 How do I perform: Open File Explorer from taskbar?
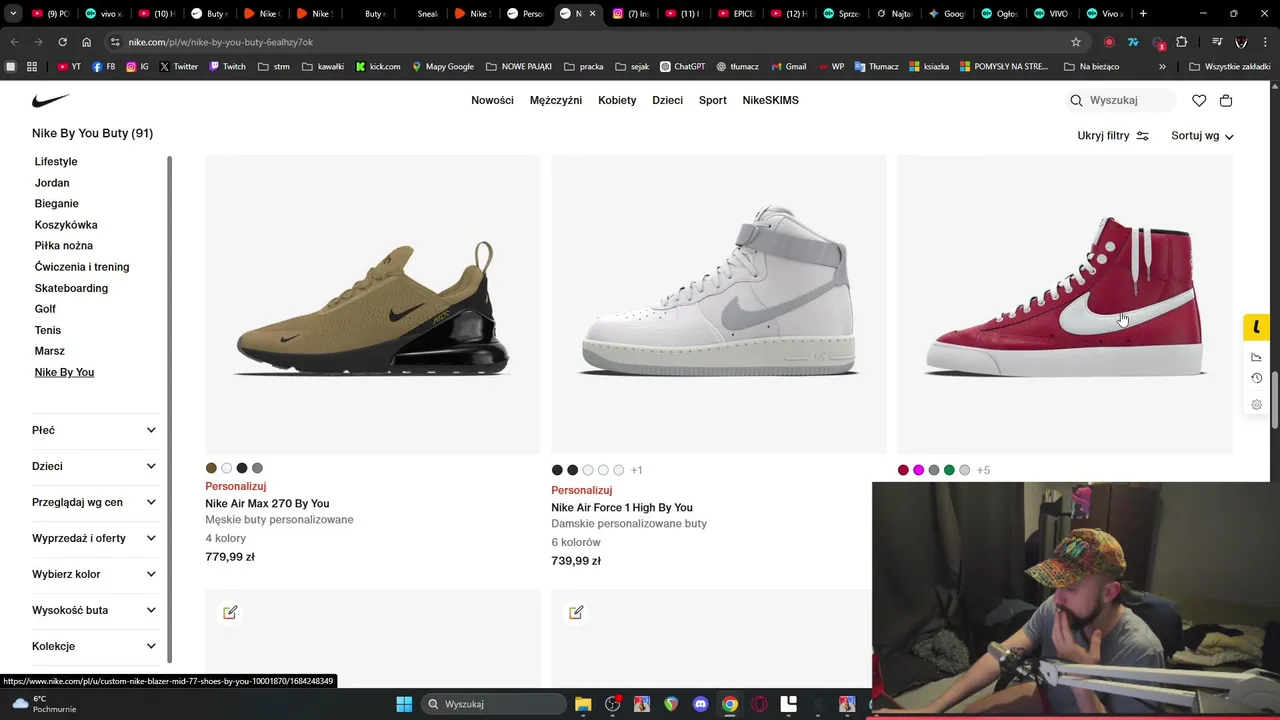coord(583,704)
